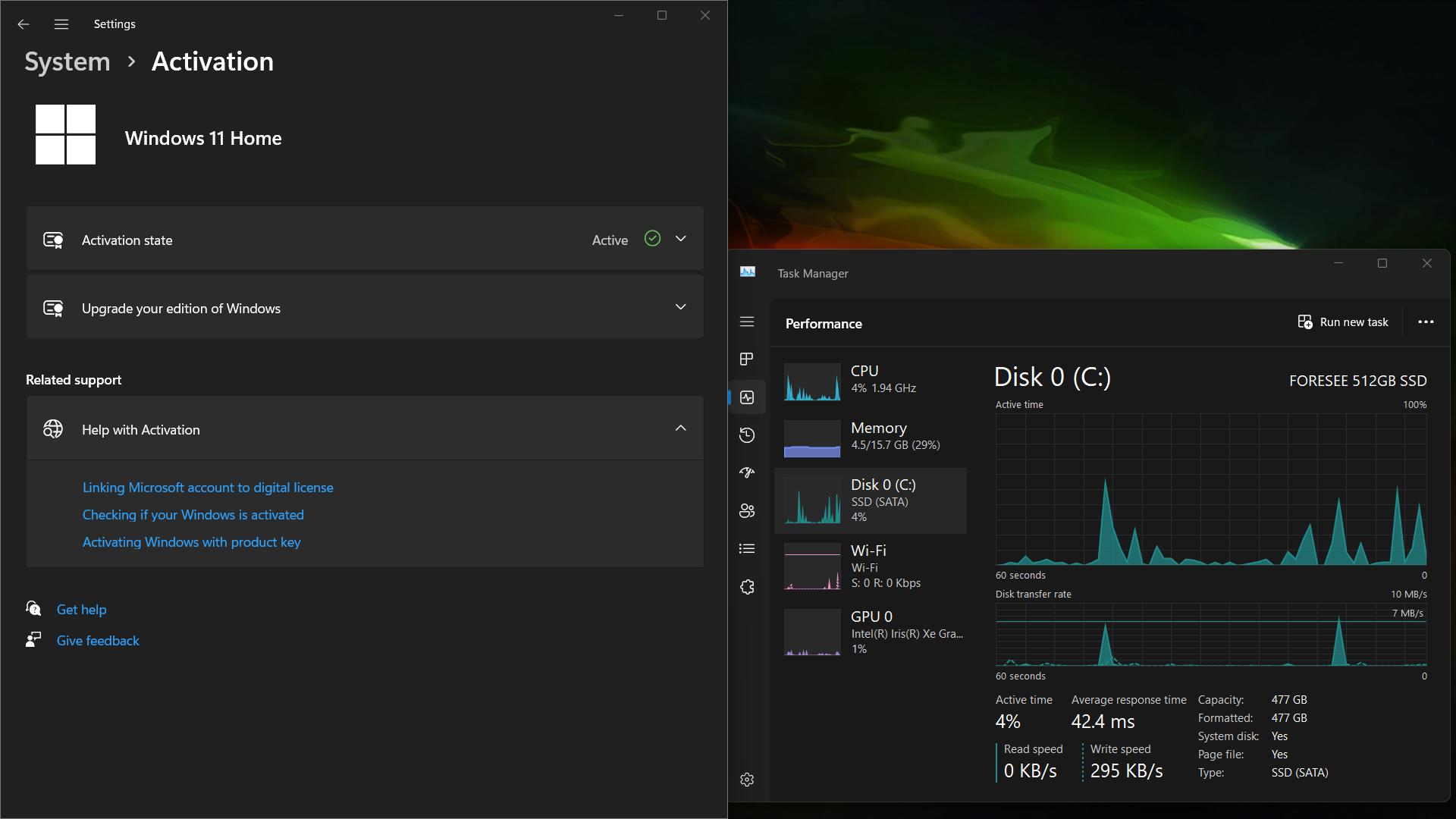Click the Average response time value 42.4 ms

pos(1103,722)
